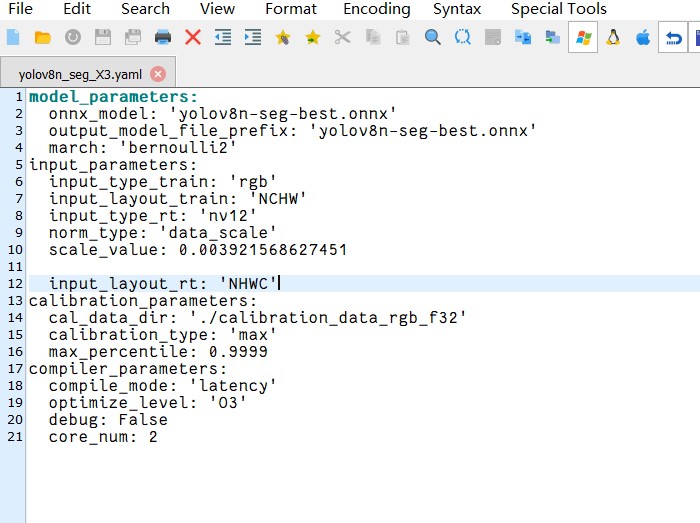Click the Print icon in toolbar
This screenshot has height=523, width=700.
point(163,38)
